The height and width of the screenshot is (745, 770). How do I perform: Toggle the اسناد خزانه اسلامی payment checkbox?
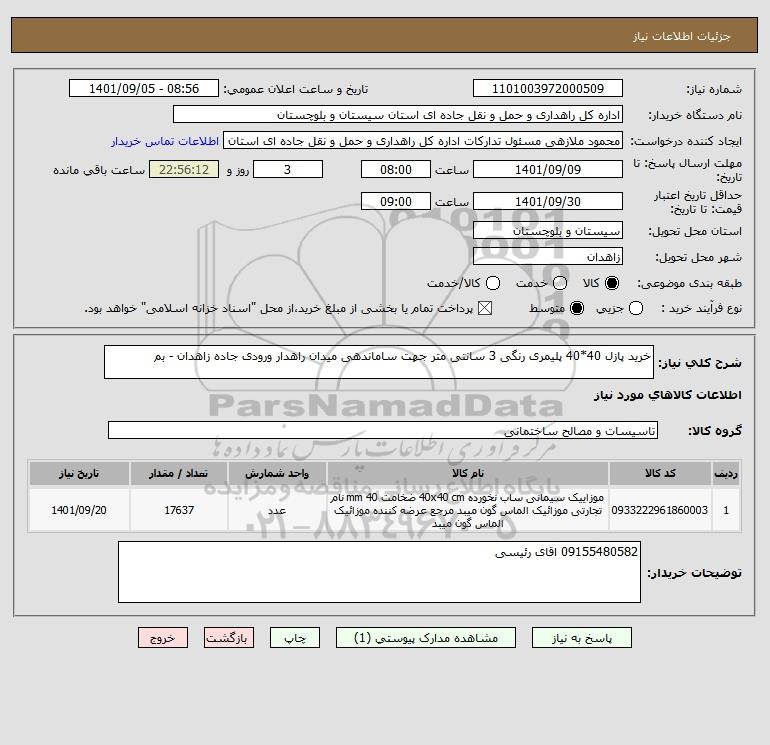(x=485, y=308)
